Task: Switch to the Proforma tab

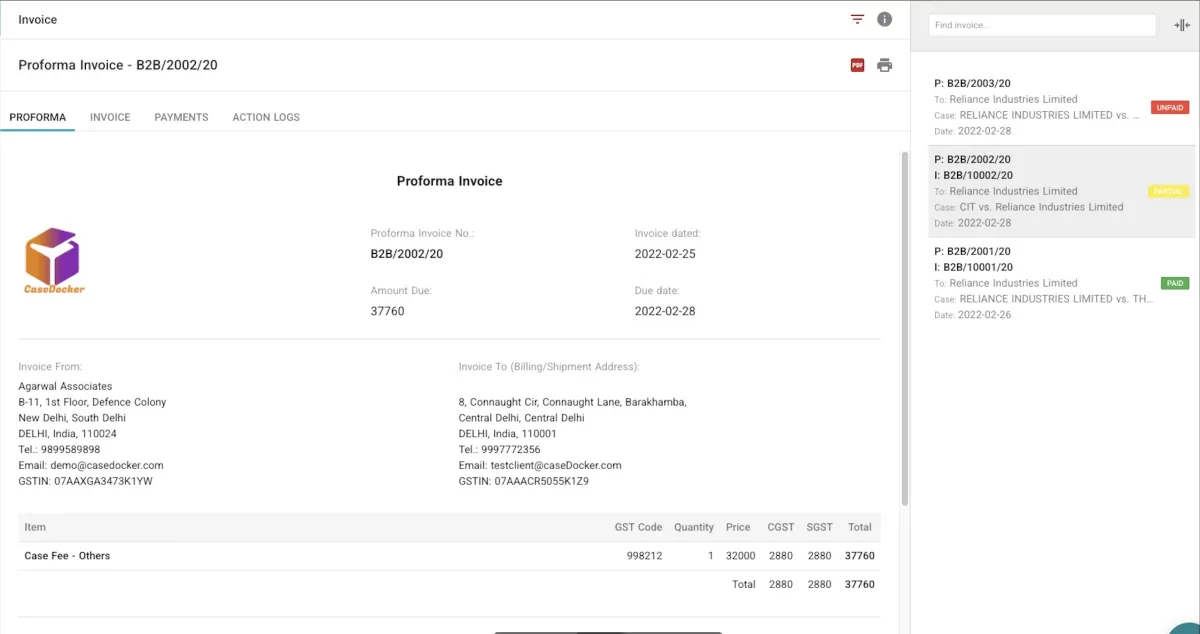Action: pyautogui.click(x=38, y=117)
